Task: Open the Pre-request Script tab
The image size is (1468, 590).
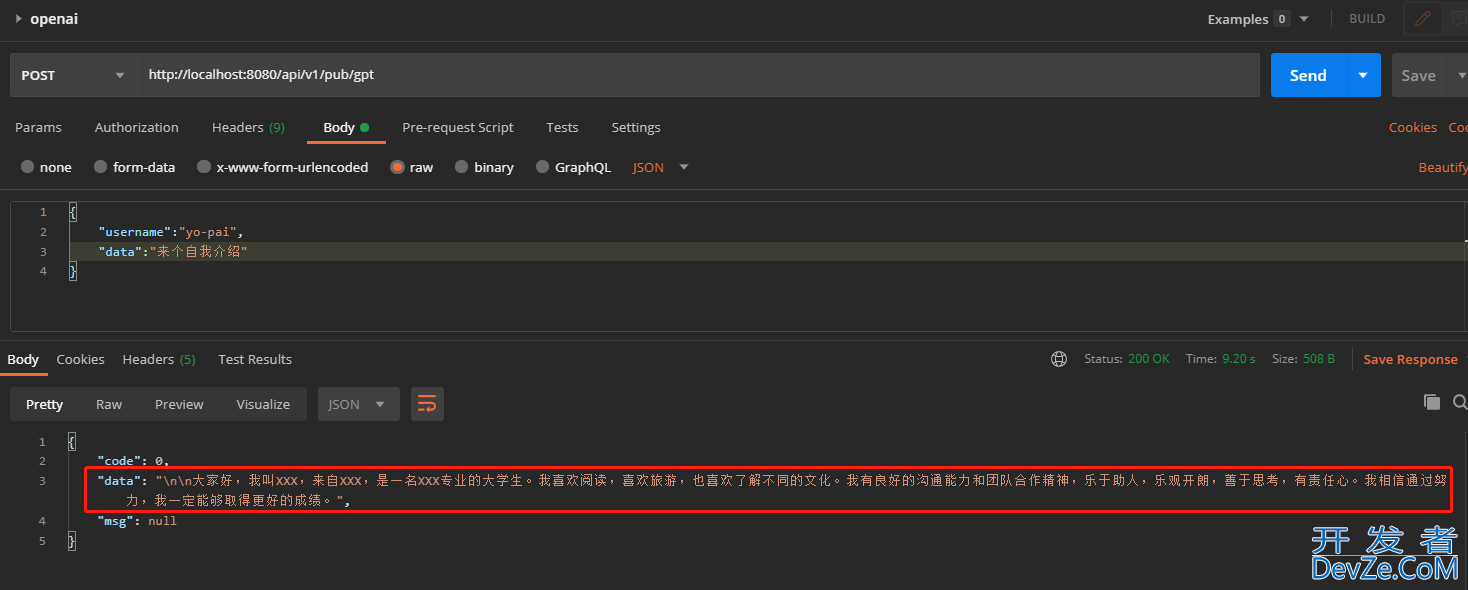Action: click(457, 127)
